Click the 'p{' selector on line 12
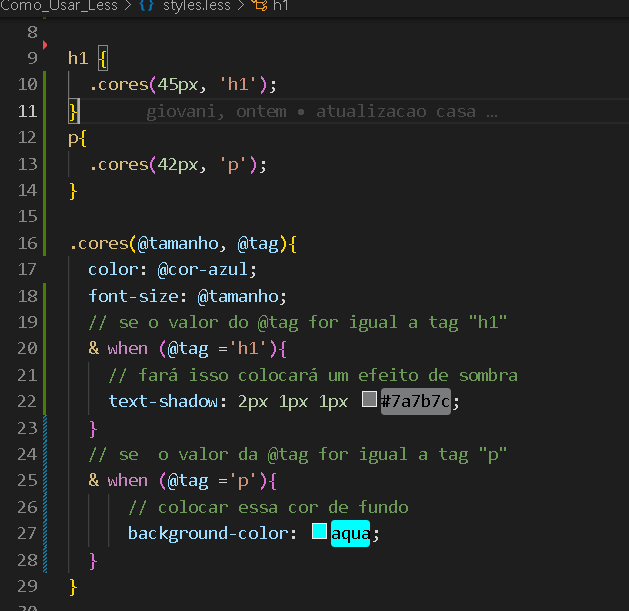 point(77,138)
